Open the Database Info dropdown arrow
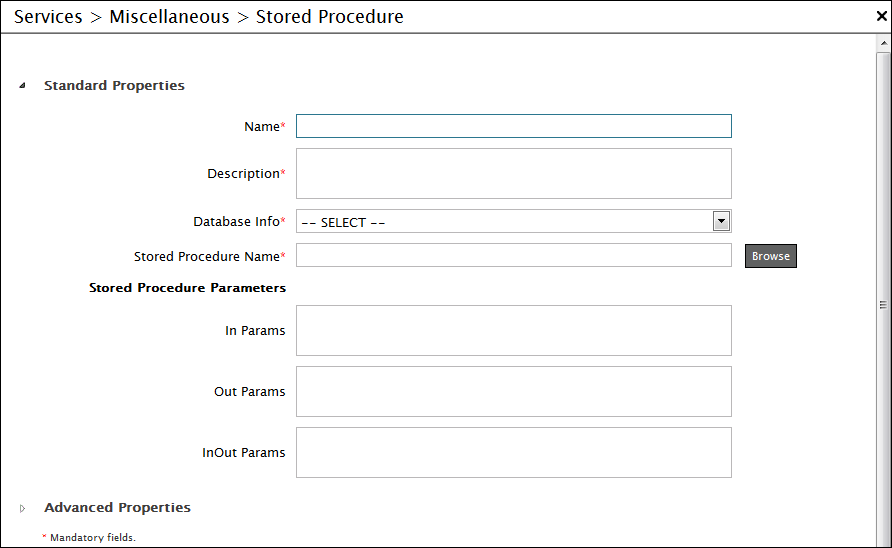The width and height of the screenshot is (892, 548). click(x=721, y=221)
